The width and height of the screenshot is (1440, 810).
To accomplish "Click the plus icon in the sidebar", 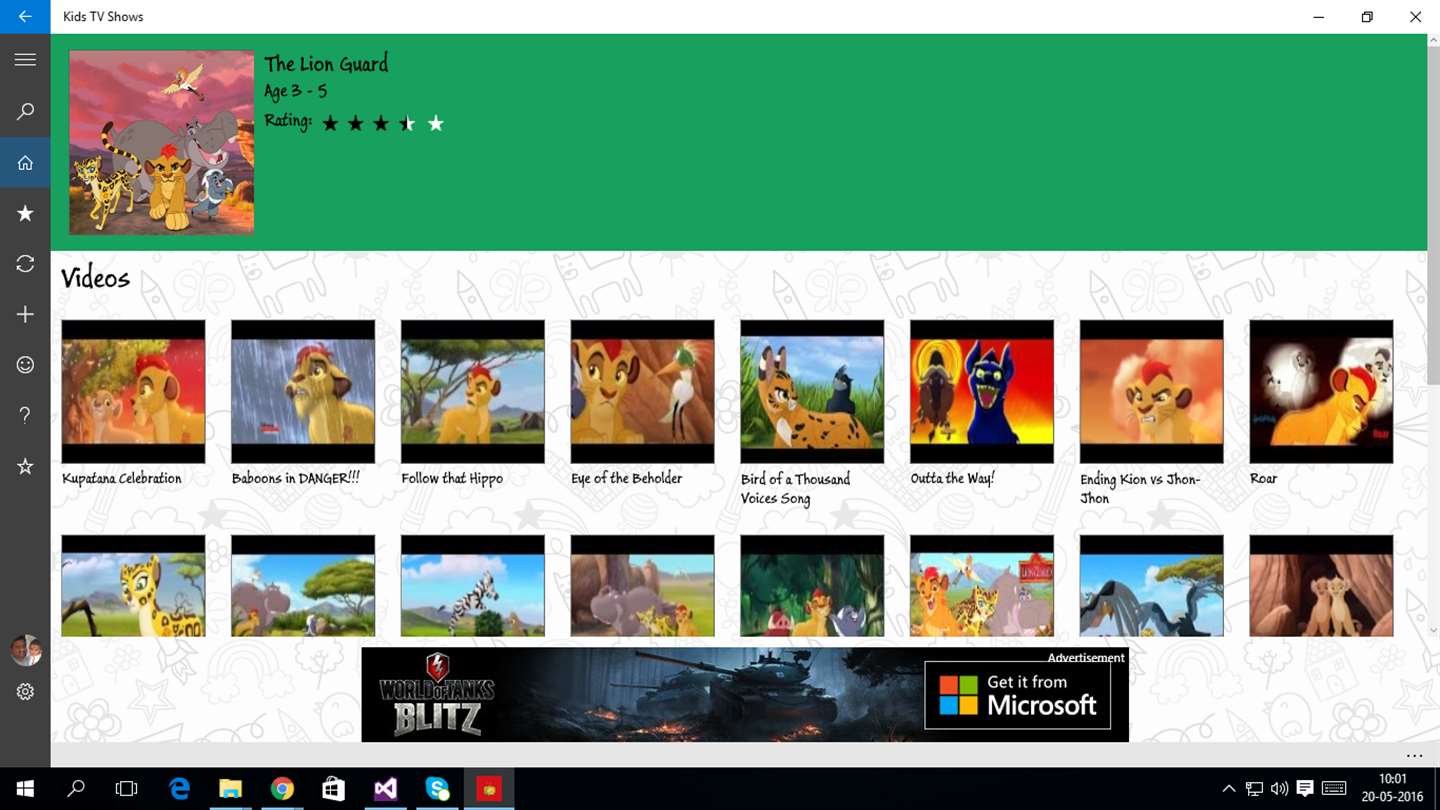I will pos(25,314).
